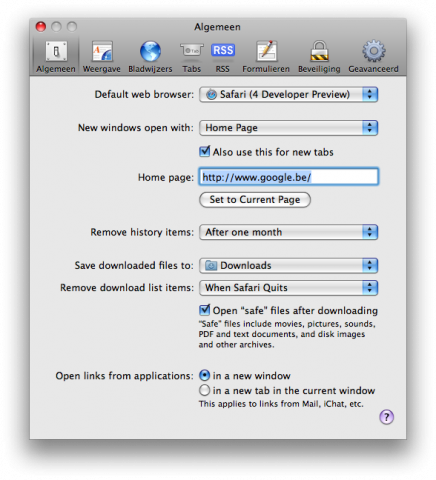Click the Home page URL field
The width and height of the screenshot is (436, 480).
click(x=289, y=177)
